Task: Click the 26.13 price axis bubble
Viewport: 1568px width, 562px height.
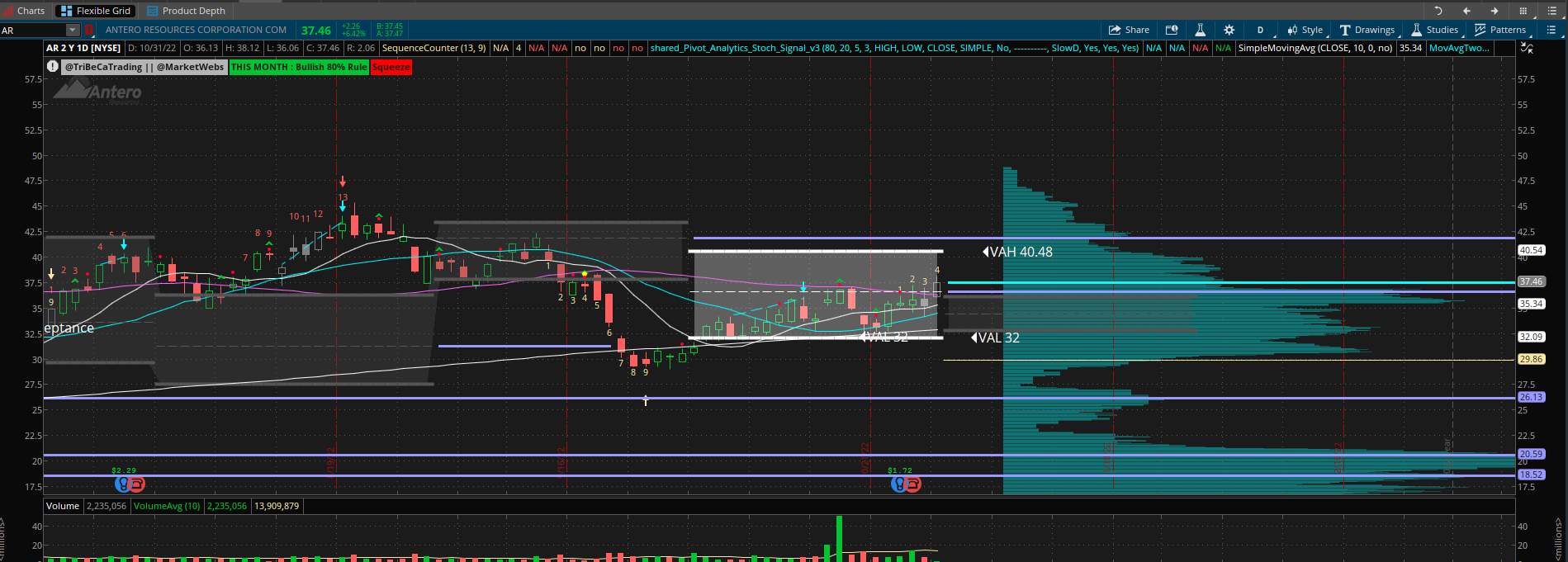Action: tap(1531, 397)
